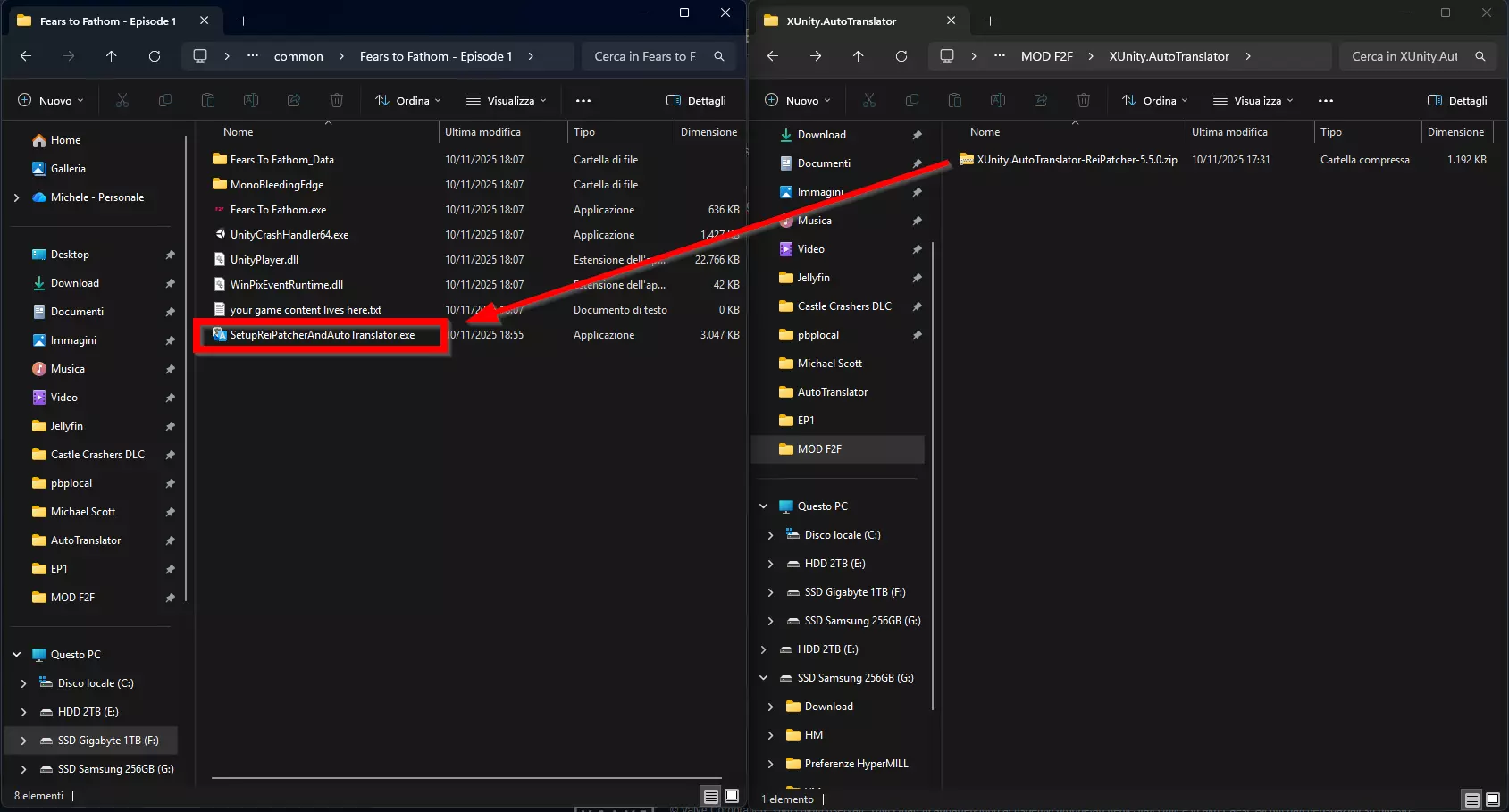Viewport: 1509px width, 812px height.
Task: Click the search magnifier in XUnity.AutoTranslator window
Action: pos(1480,56)
